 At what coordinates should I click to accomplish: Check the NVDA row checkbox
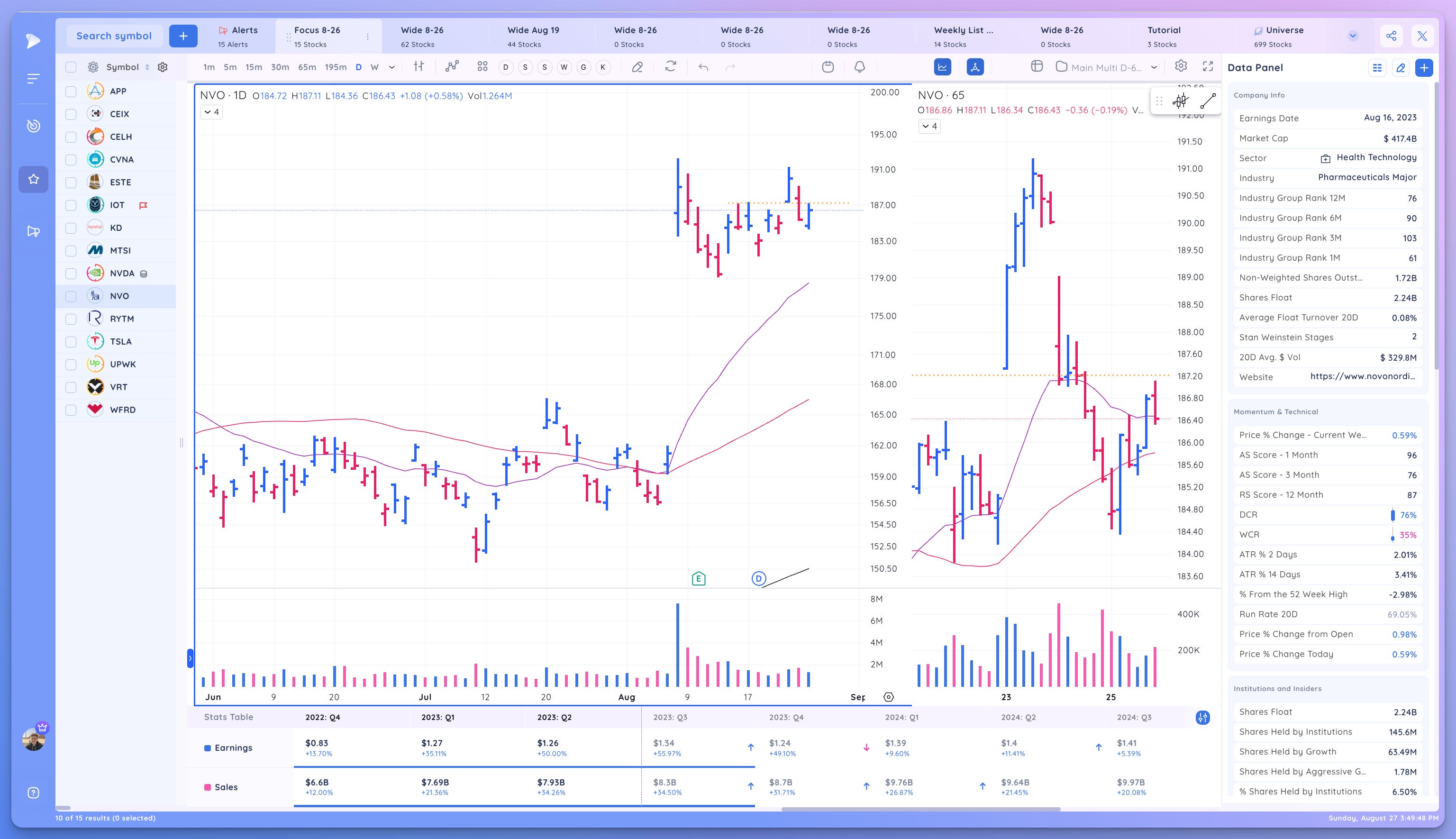pyautogui.click(x=71, y=273)
